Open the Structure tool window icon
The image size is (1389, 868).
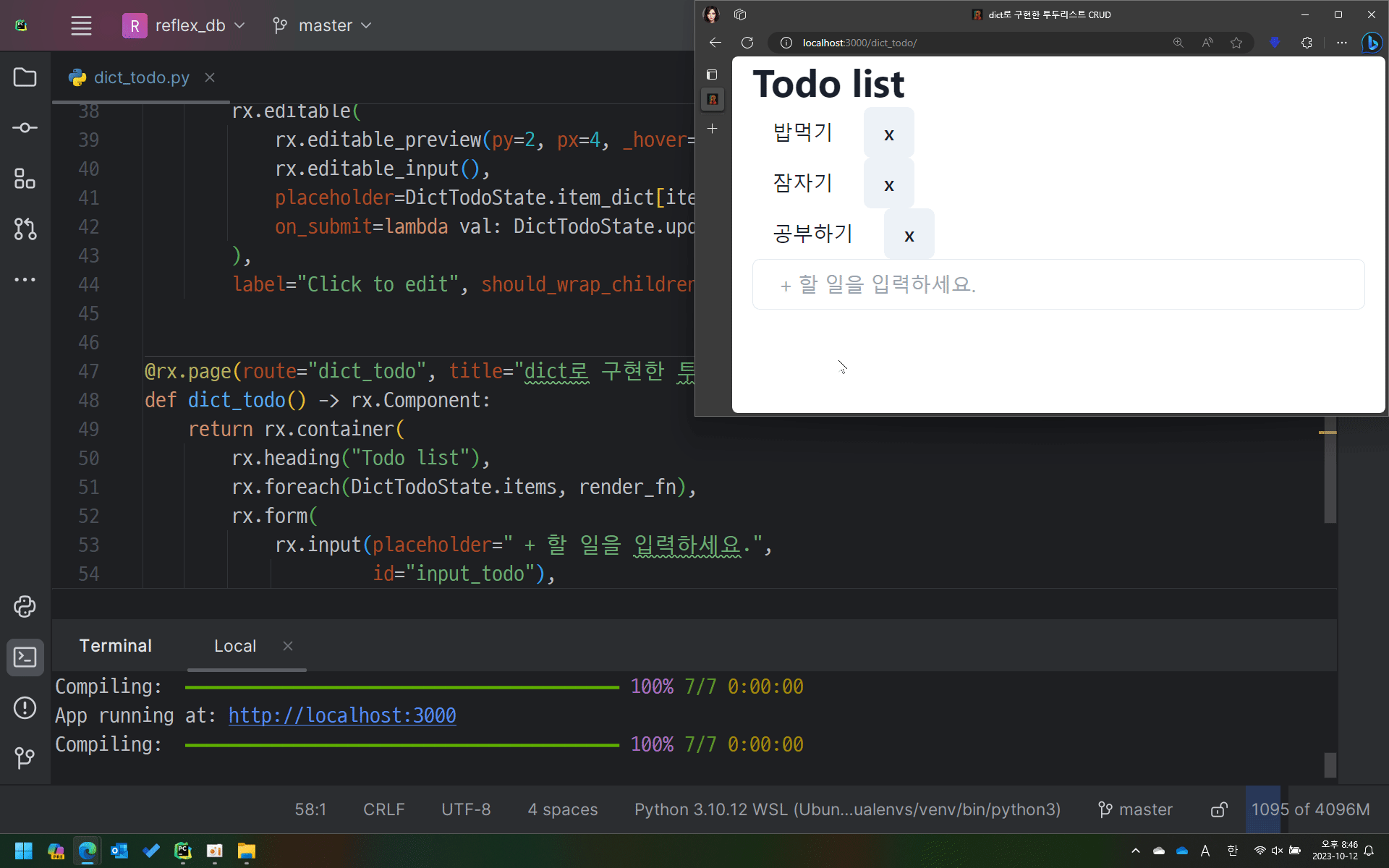point(25,179)
